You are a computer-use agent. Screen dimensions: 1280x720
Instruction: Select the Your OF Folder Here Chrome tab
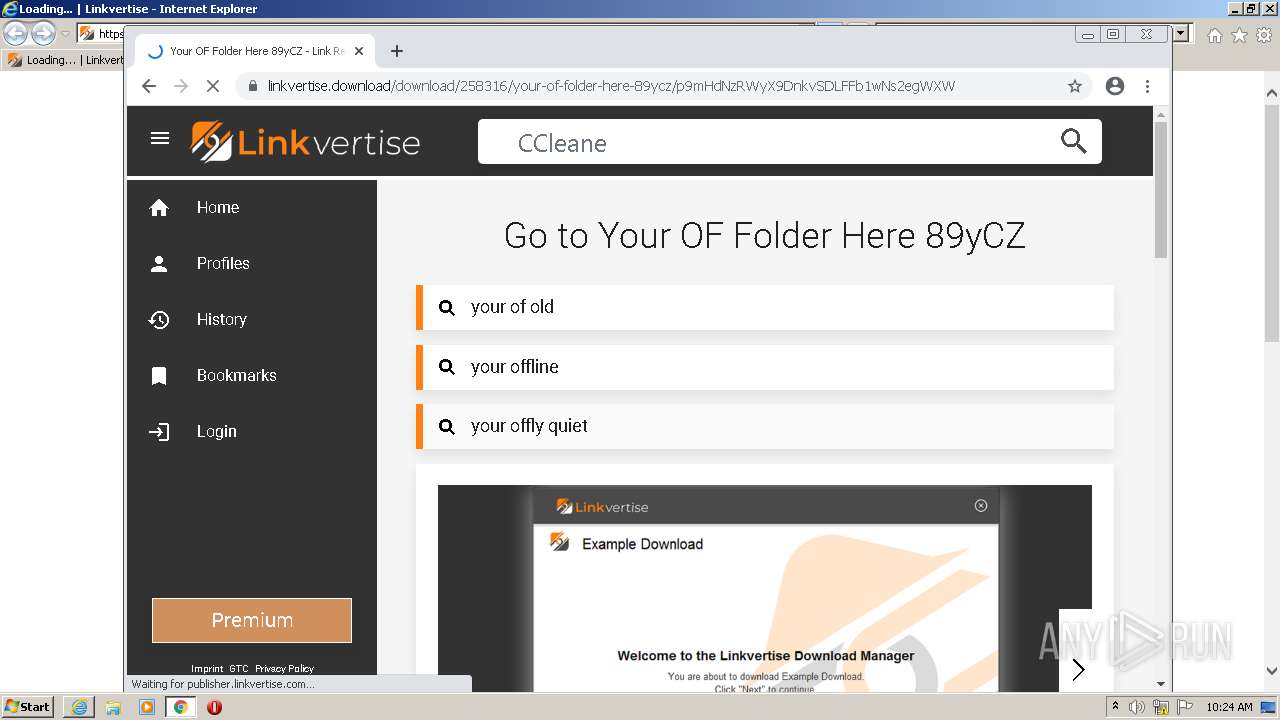(x=256, y=51)
